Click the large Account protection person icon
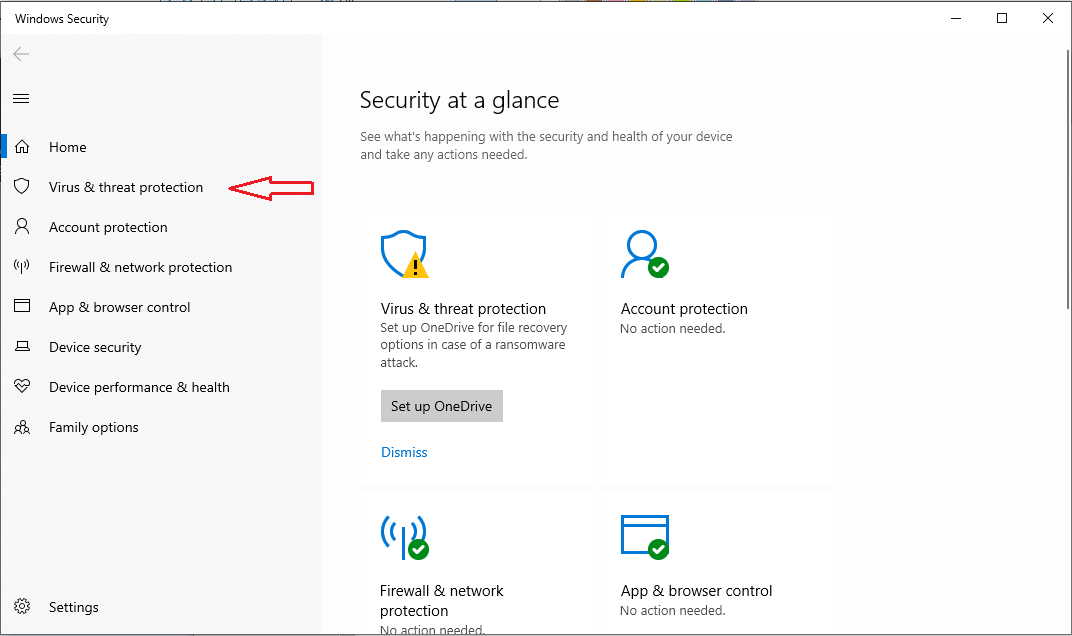Screen dimensions: 1072x636 (x=645, y=254)
